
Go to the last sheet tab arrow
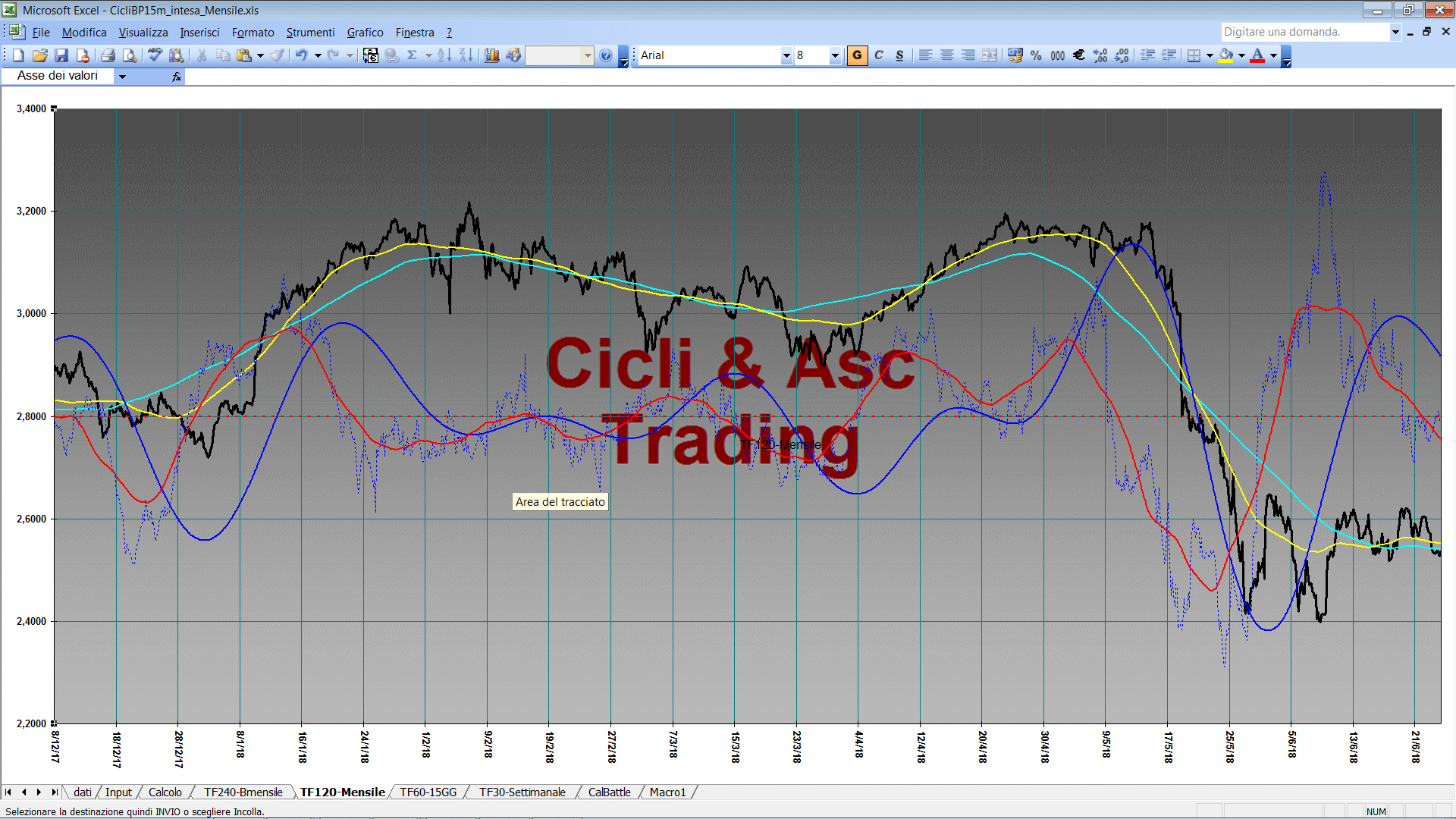point(54,792)
